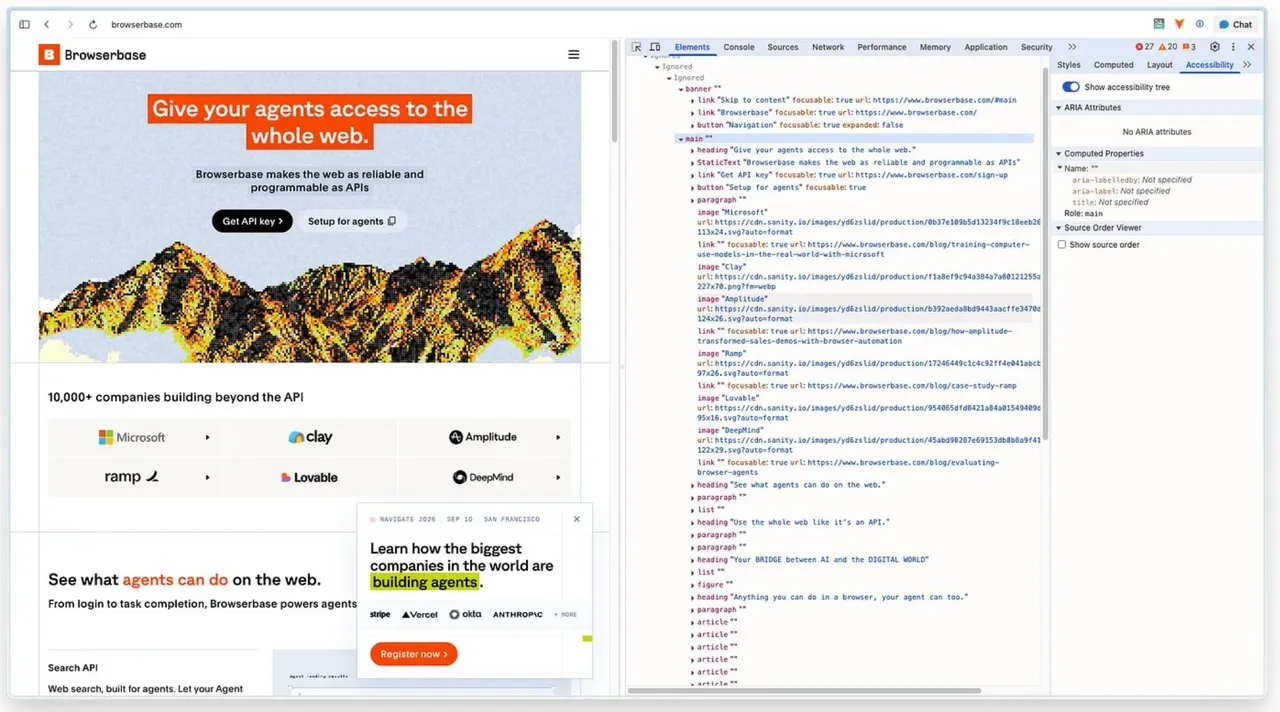The width and height of the screenshot is (1280, 712).
Task: Click the browserbase.com address bar
Action: coord(146,24)
